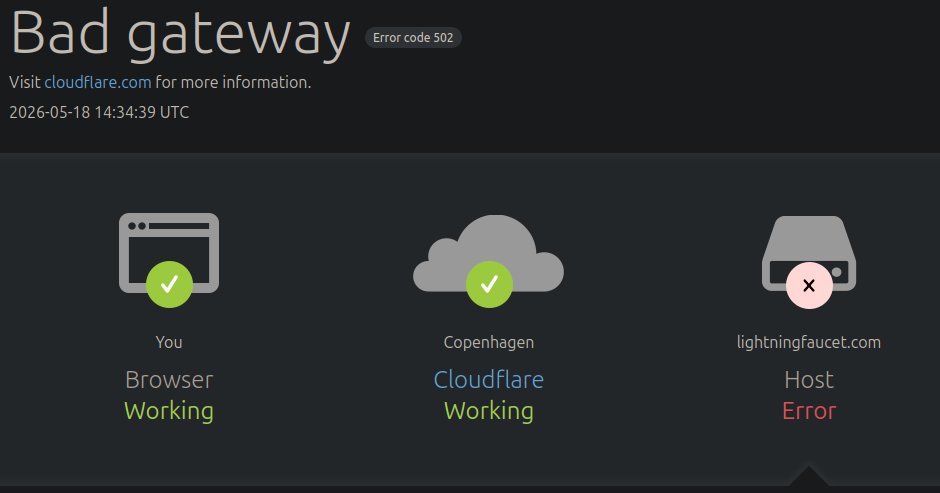Viewport: 940px width, 493px height.
Task: Click the pink X error badge
Action: pyautogui.click(x=809, y=285)
